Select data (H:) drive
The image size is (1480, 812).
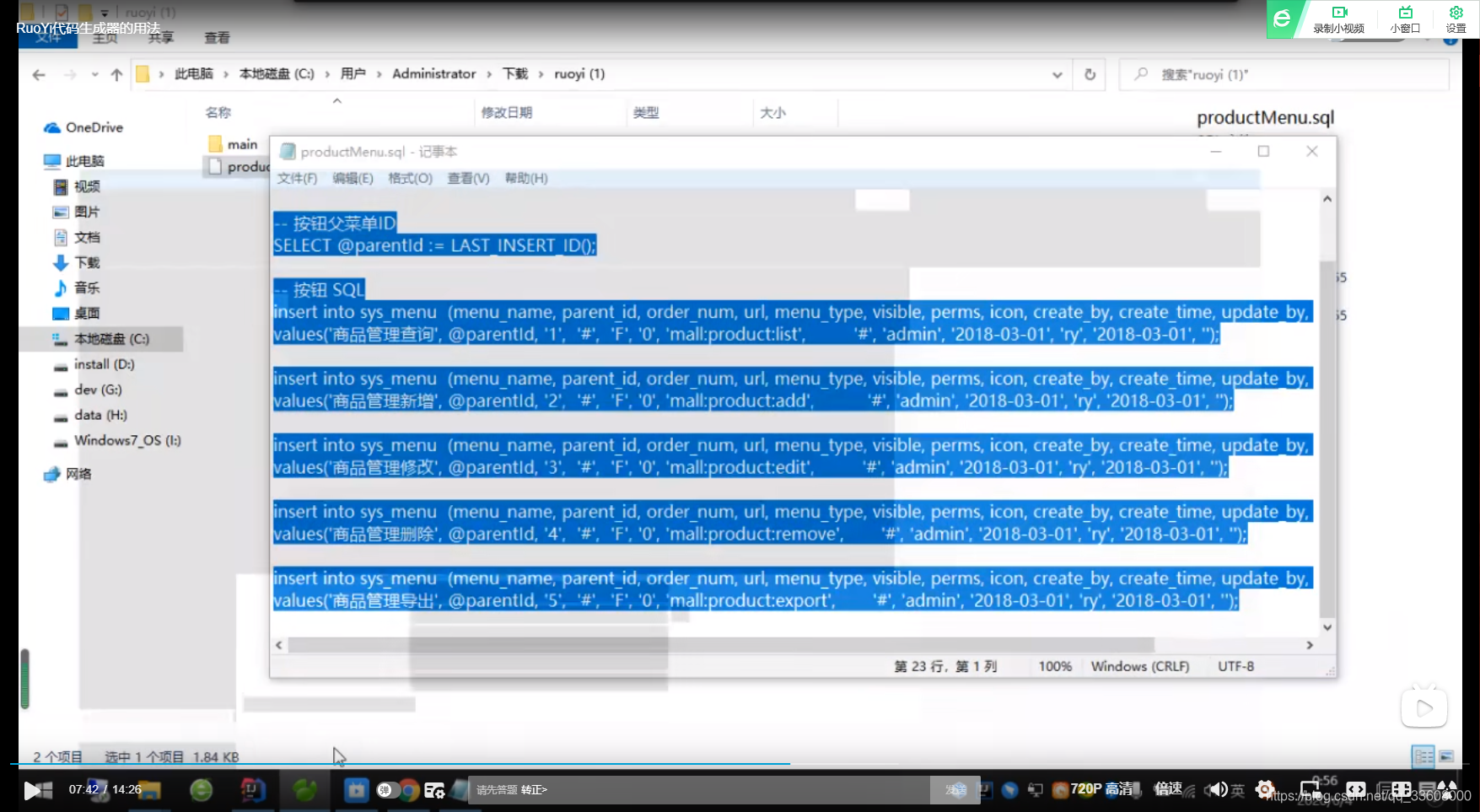click(x=90, y=415)
